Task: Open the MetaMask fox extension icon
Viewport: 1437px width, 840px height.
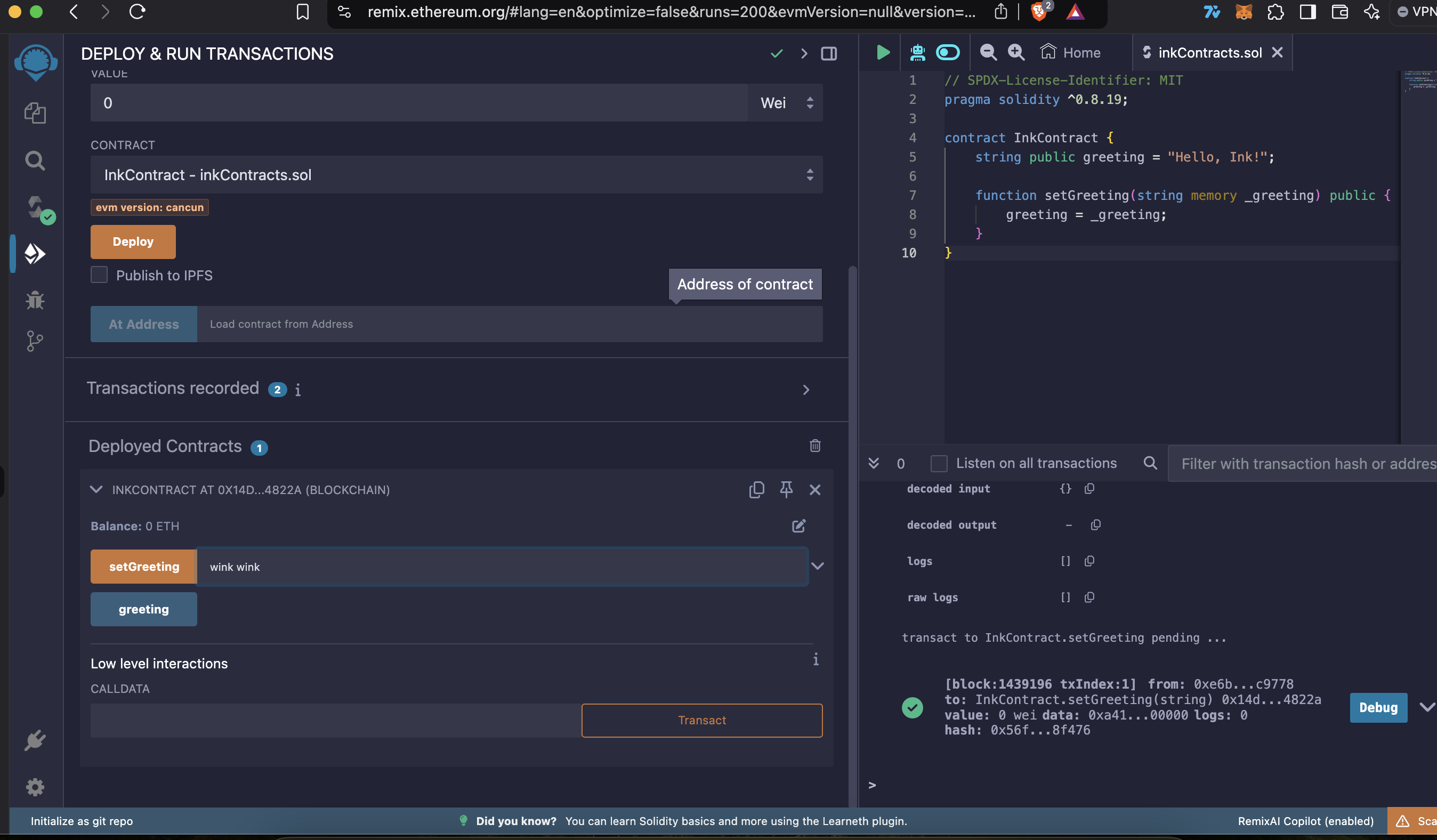Action: [1243, 11]
